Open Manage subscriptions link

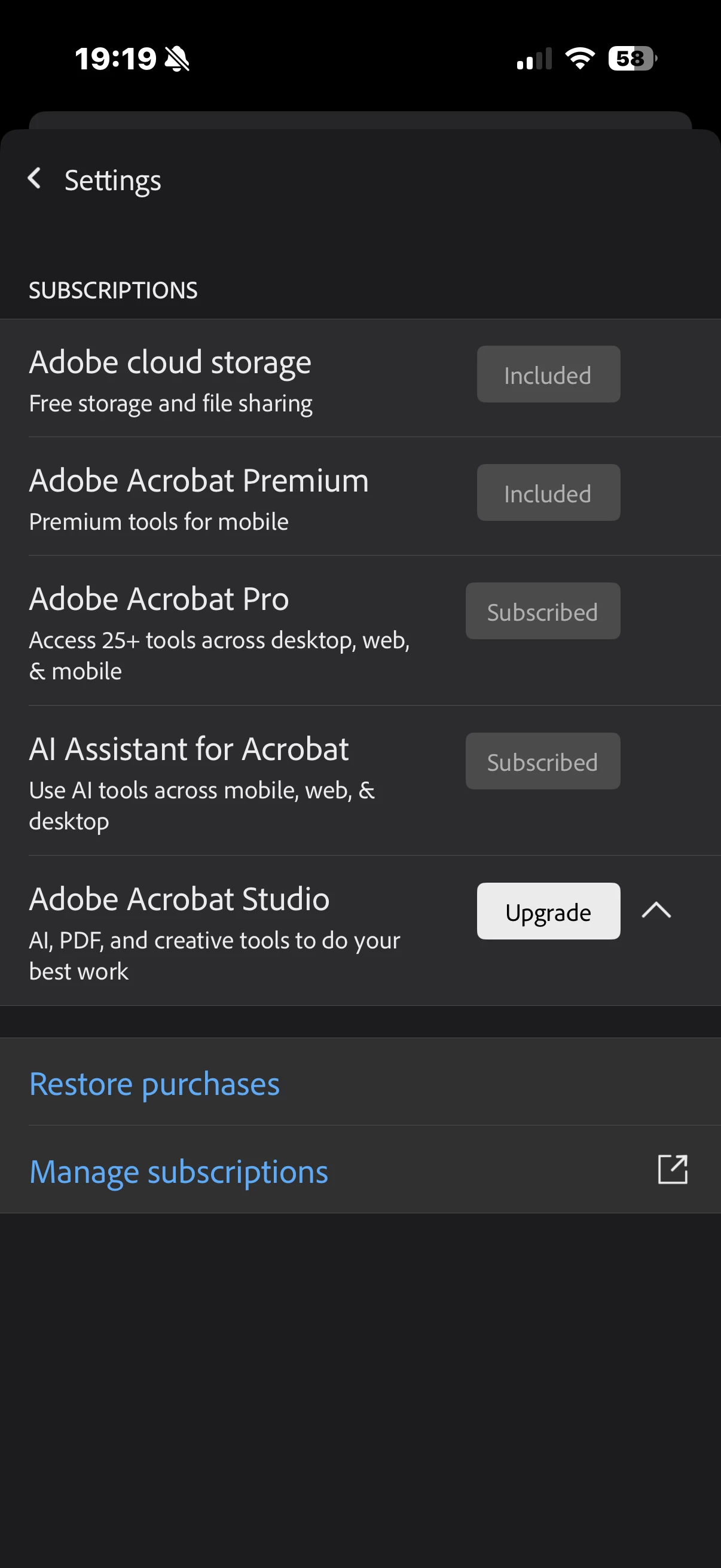point(179,1172)
